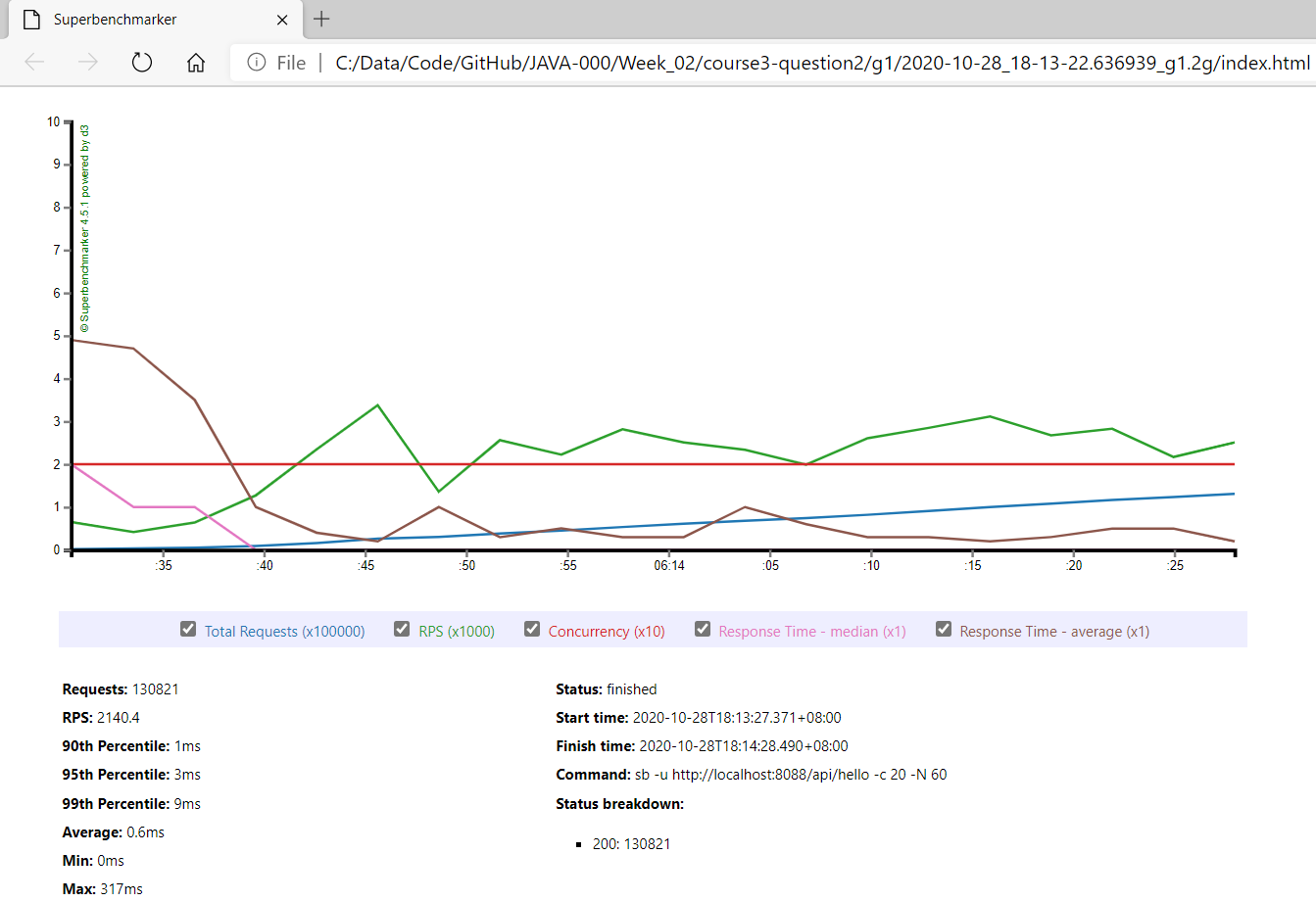Click the 'Status breakdown:' heading
Viewport: 1316px width, 902px height.
tap(619, 804)
